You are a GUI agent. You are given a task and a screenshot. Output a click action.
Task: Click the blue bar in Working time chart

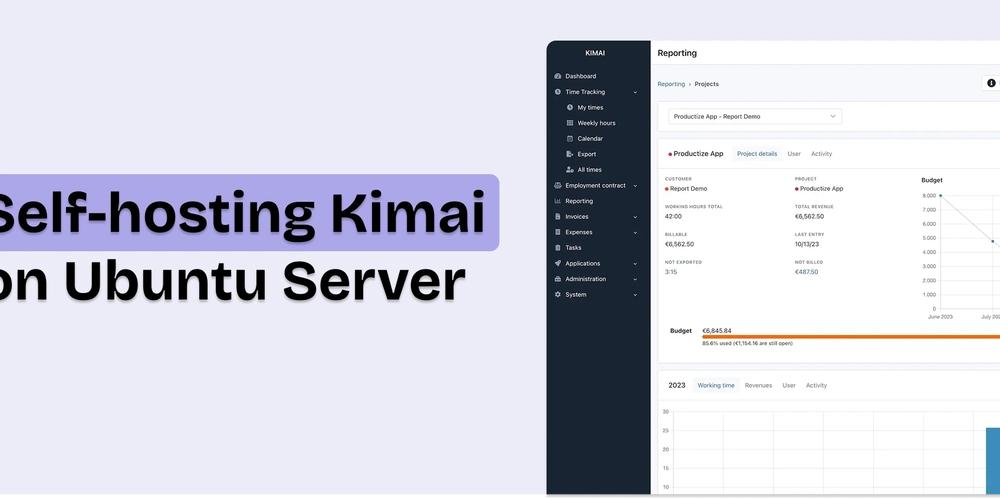click(x=992, y=461)
